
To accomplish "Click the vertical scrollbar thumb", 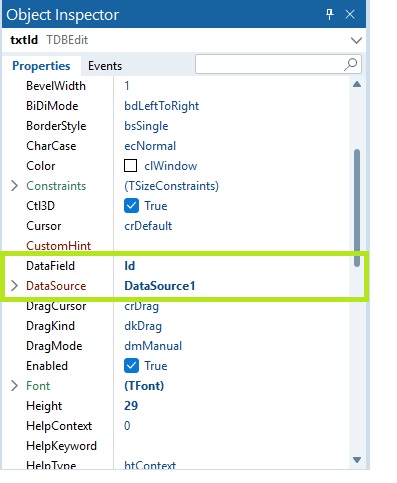I will coord(357,208).
